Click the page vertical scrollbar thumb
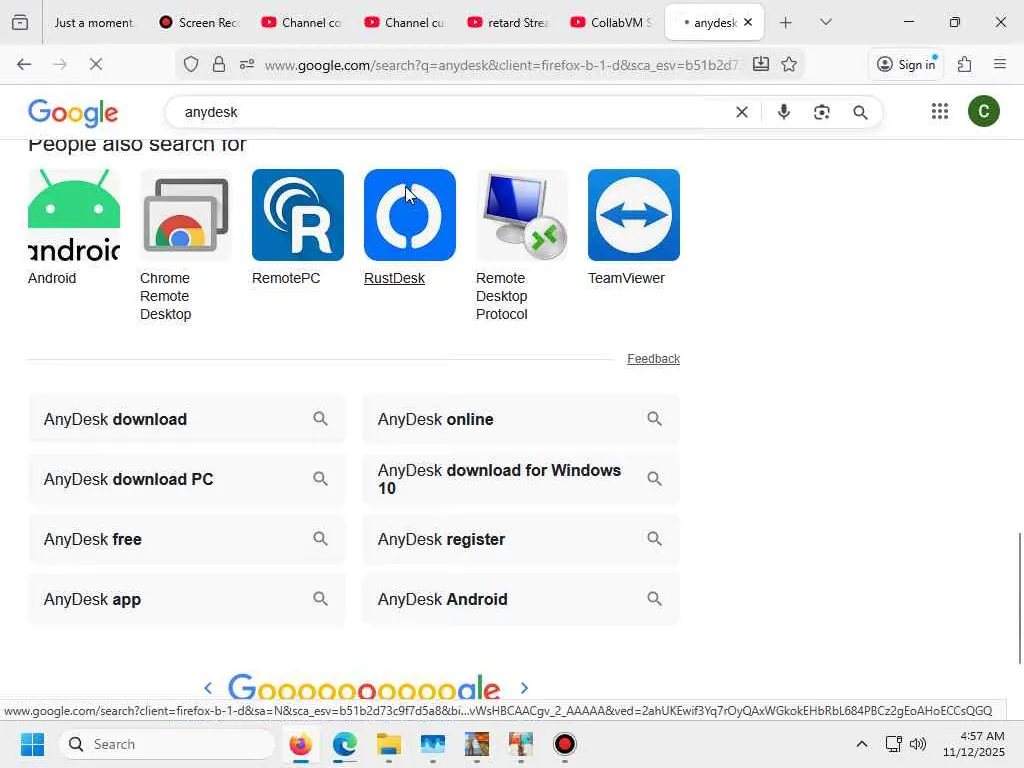The image size is (1024, 768). click(x=1020, y=598)
